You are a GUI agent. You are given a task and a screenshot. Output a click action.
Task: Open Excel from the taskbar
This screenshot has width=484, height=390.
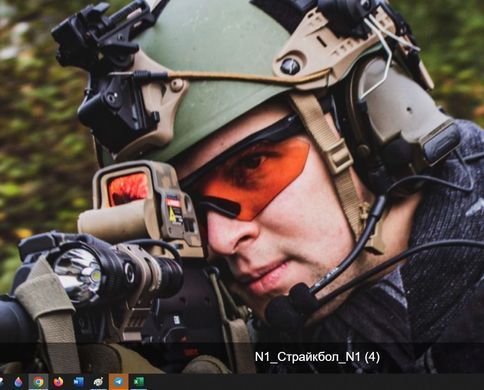click(x=138, y=382)
